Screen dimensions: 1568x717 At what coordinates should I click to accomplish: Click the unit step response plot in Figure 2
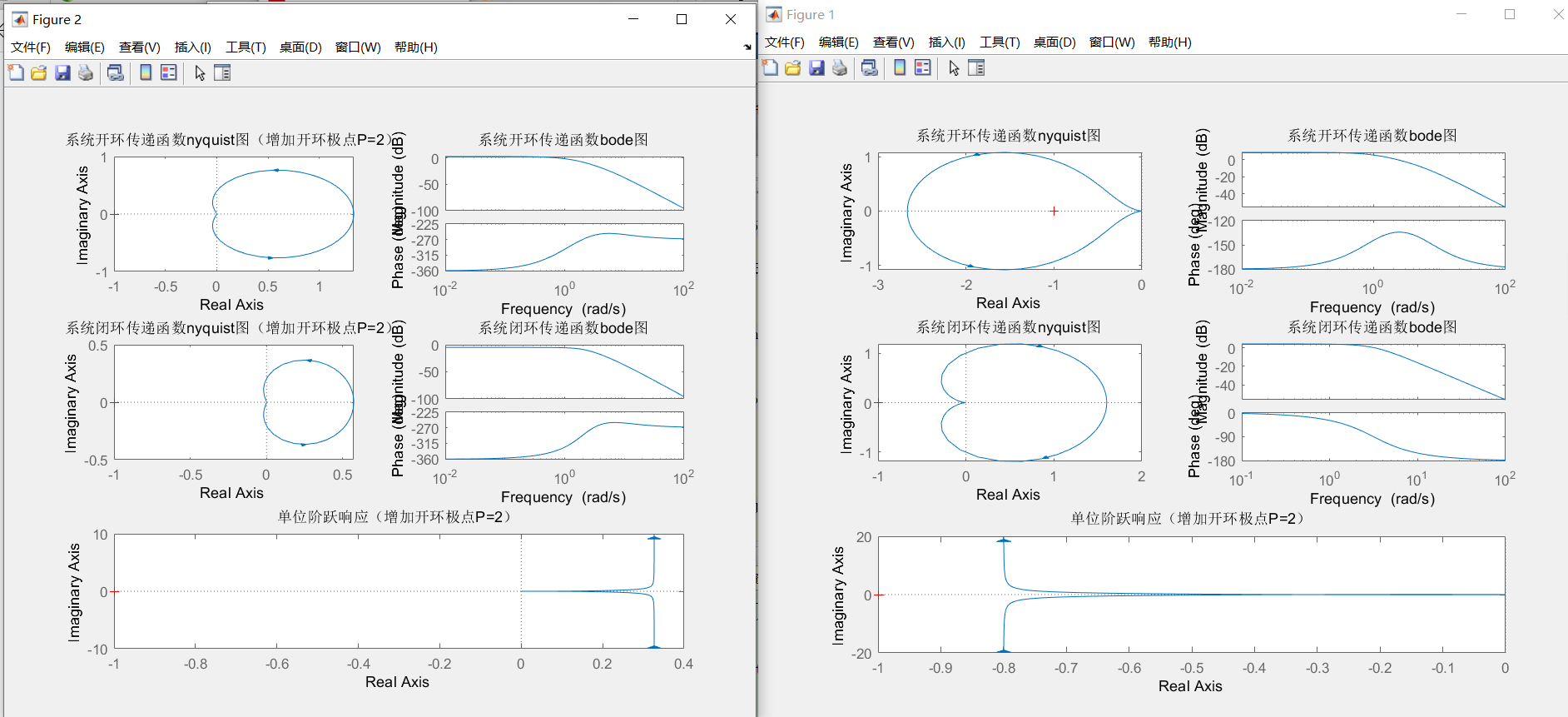click(x=399, y=591)
